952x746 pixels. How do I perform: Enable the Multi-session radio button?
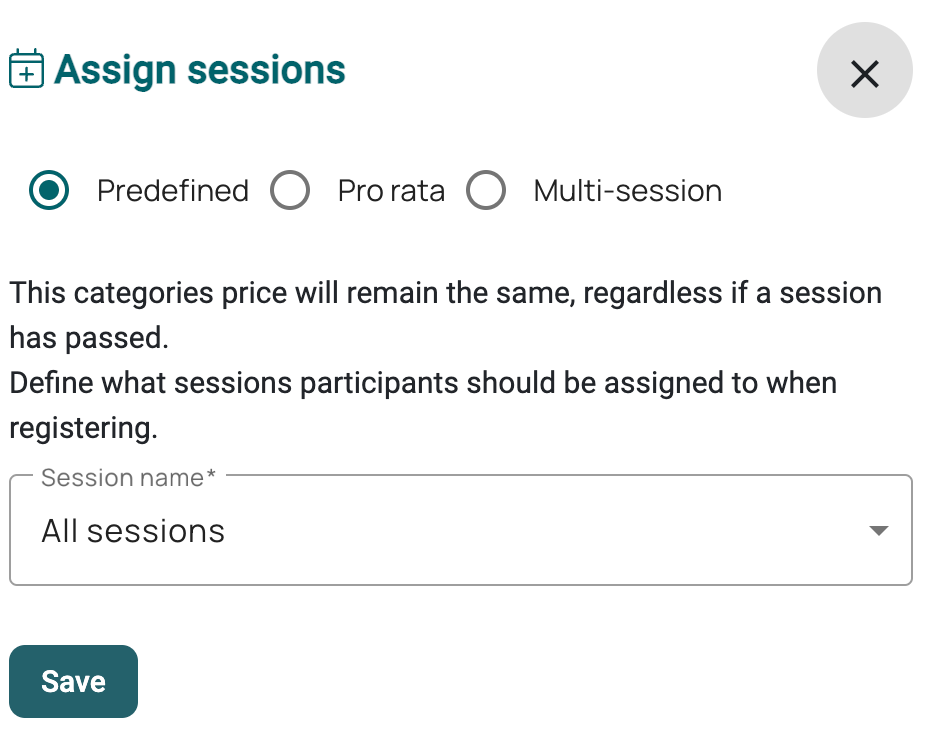click(x=486, y=190)
